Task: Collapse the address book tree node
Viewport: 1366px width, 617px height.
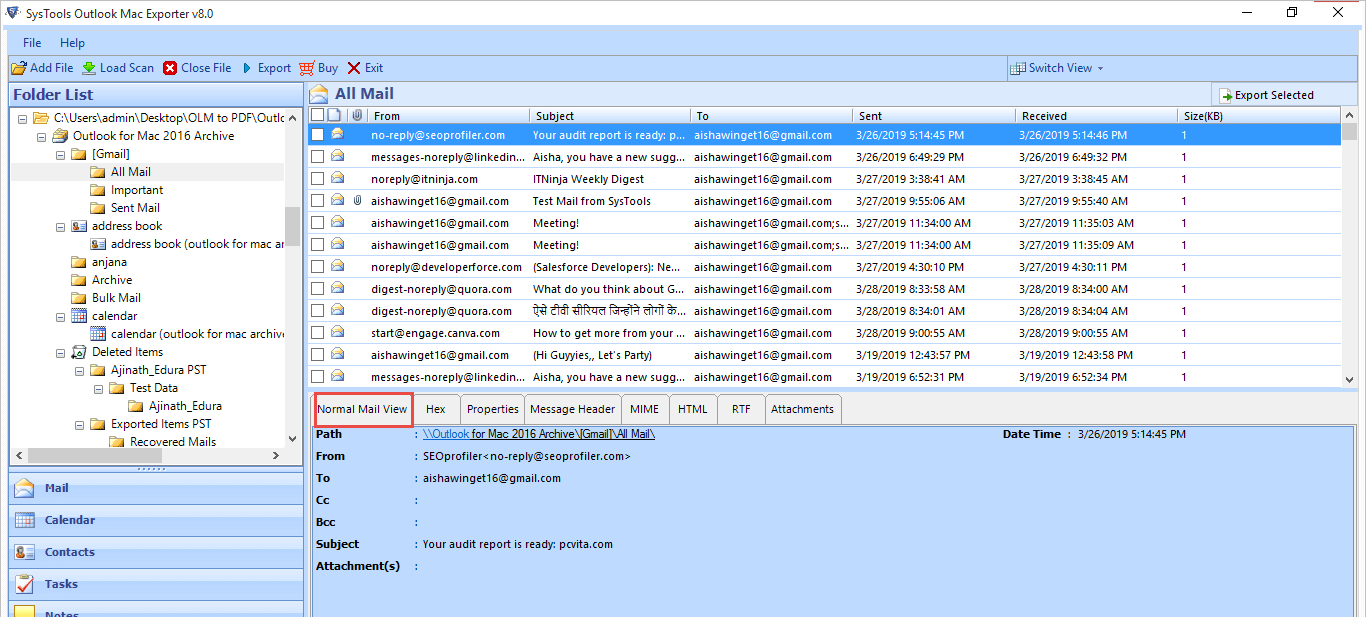Action: point(61,226)
